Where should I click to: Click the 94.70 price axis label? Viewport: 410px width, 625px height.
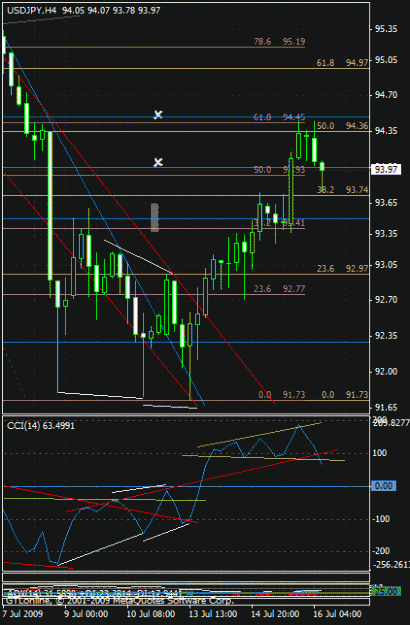pos(386,95)
